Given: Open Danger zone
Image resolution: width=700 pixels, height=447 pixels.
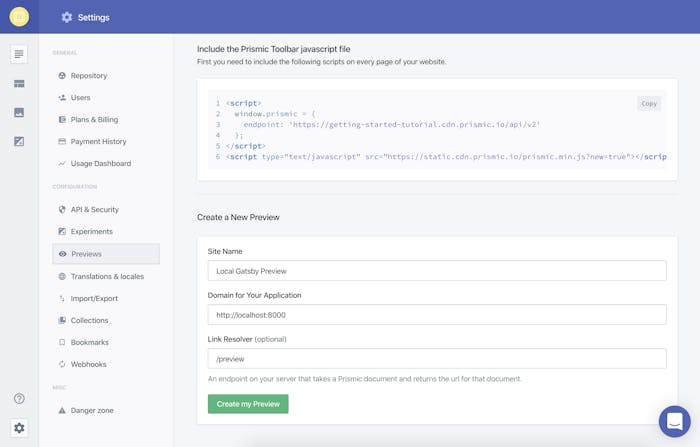Looking at the screenshot, I should (92, 410).
